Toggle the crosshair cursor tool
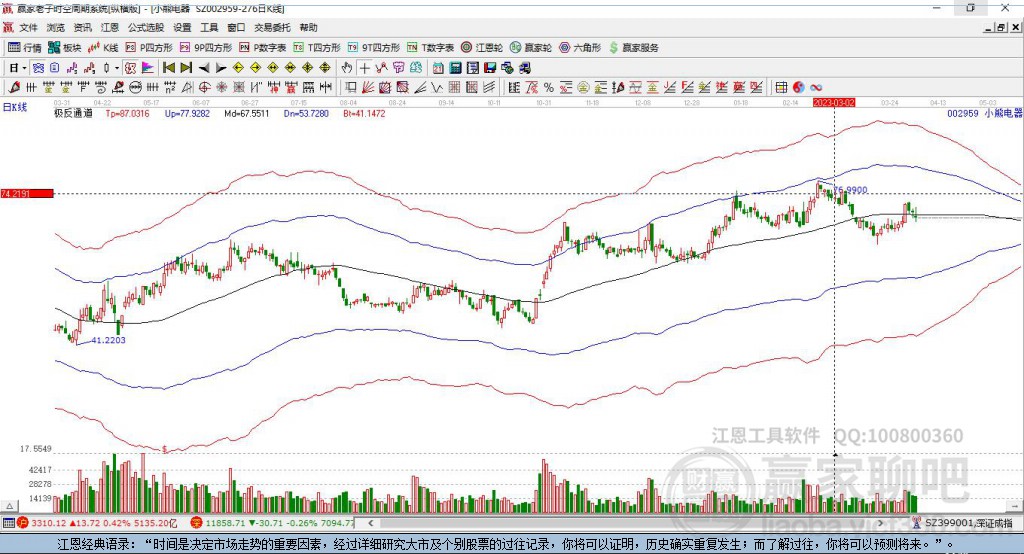Viewport: 1024px width, 554px height. 364,67
